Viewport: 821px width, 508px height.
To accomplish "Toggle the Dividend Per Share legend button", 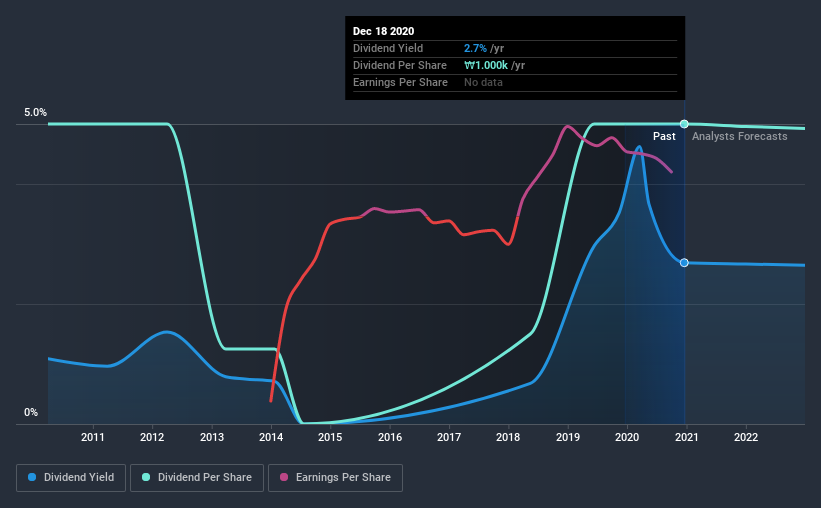I will click(197, 478).
